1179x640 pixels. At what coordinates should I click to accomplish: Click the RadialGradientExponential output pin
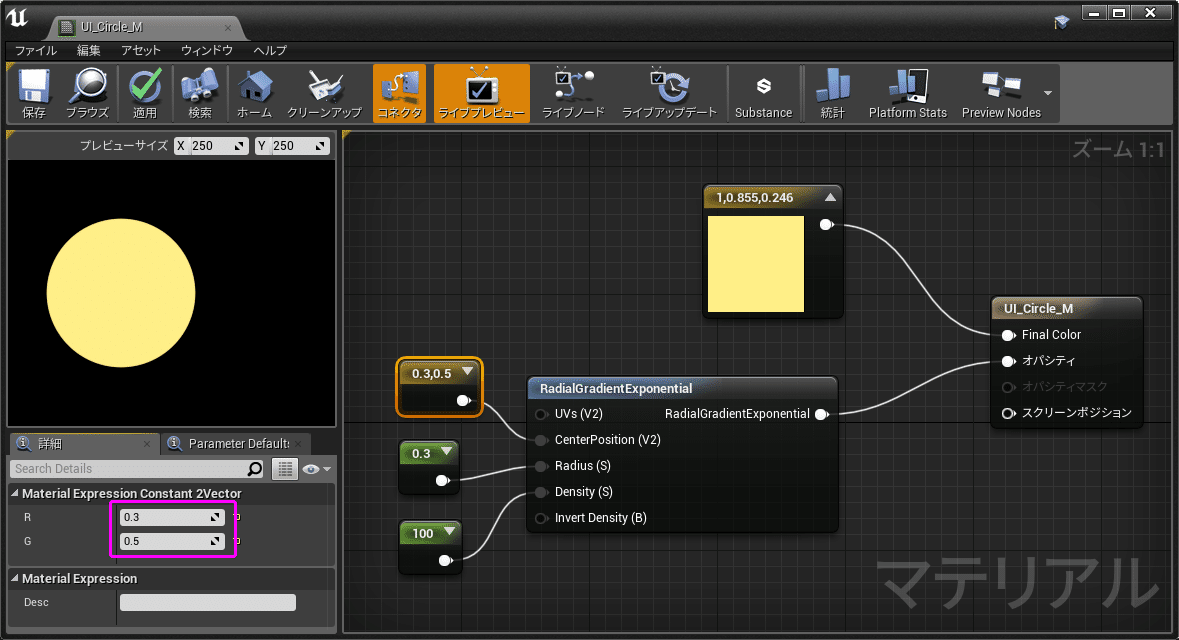822,414
